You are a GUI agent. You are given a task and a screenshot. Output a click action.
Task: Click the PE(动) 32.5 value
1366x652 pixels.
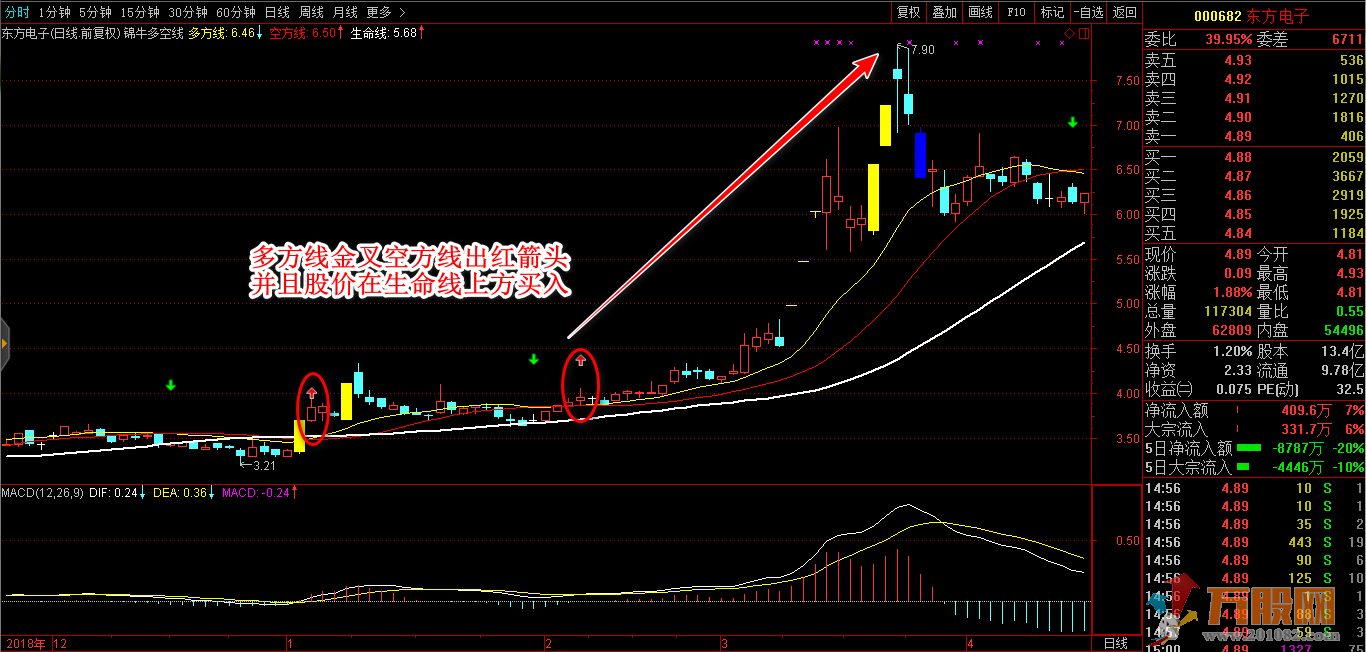pos(1349,389)
